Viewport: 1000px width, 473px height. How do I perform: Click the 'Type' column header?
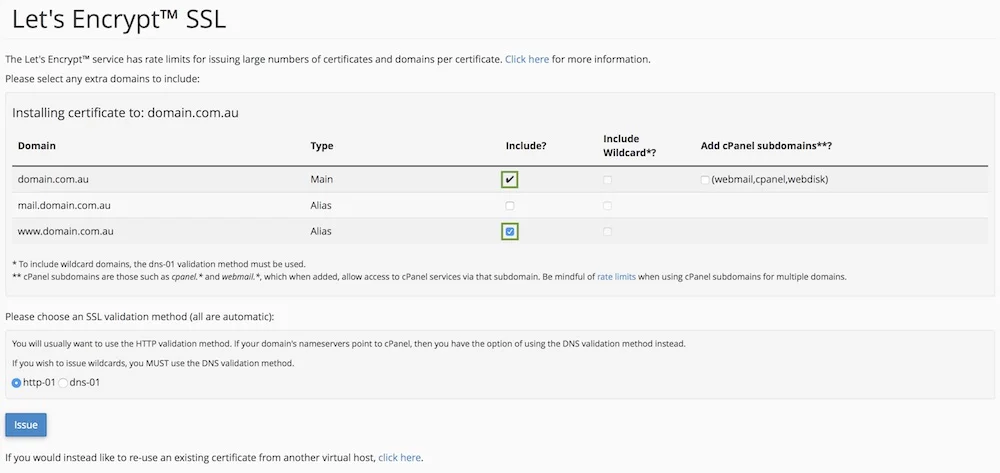point(322,146)
